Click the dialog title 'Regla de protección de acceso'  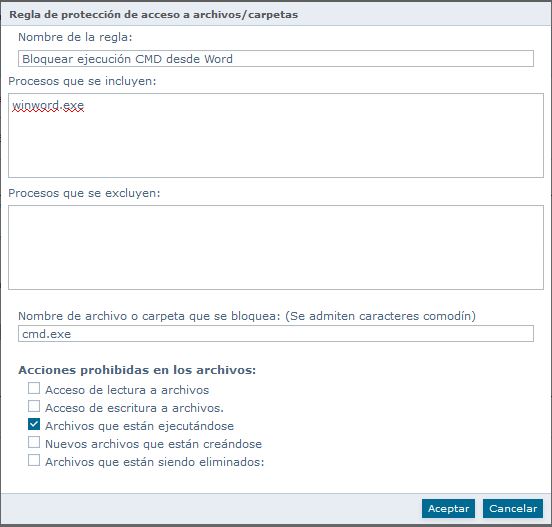pyautogui.click(x=153, y=15)
